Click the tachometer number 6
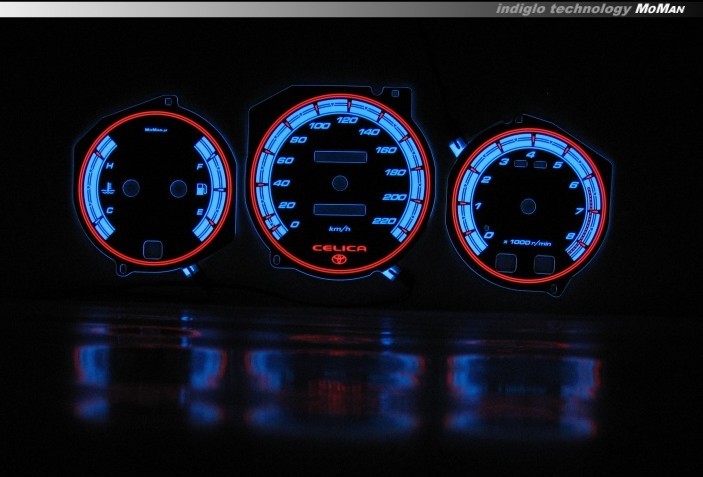 coord(574,185)
